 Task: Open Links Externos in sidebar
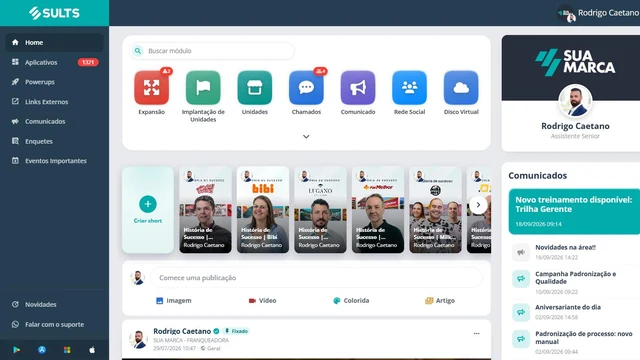point(54,102)
